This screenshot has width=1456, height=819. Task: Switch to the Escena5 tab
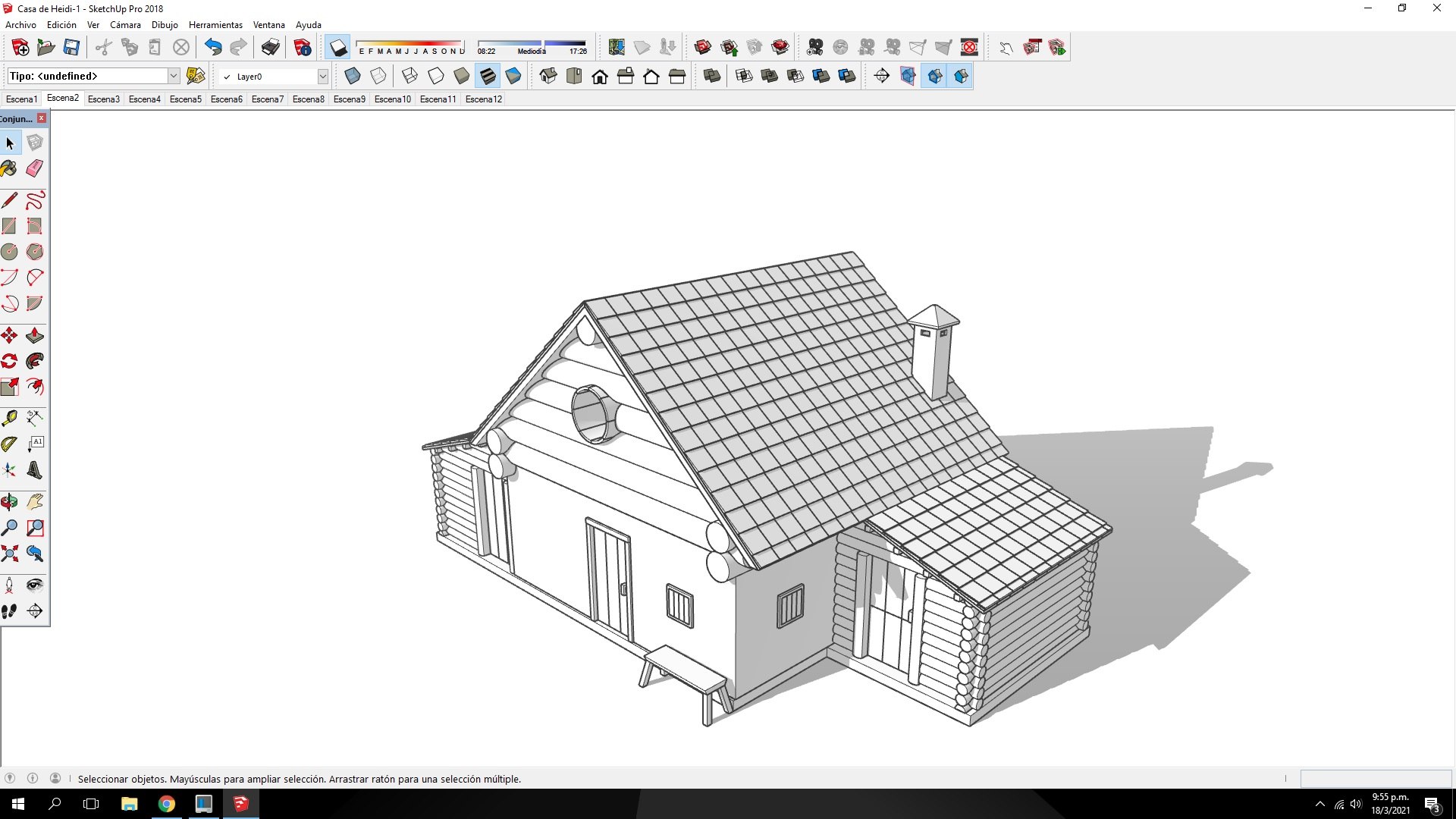click(x=186, y=99)
